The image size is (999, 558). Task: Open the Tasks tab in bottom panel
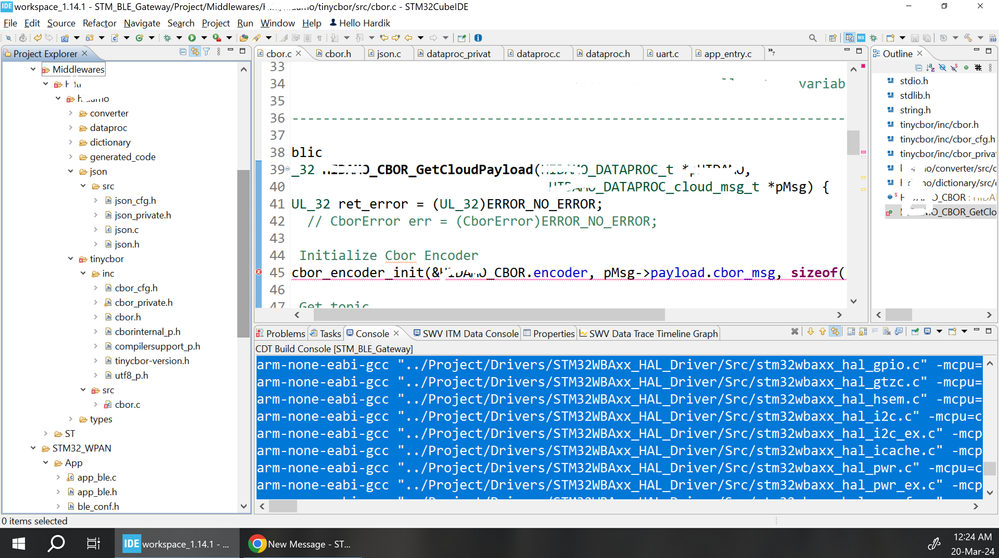326,333
